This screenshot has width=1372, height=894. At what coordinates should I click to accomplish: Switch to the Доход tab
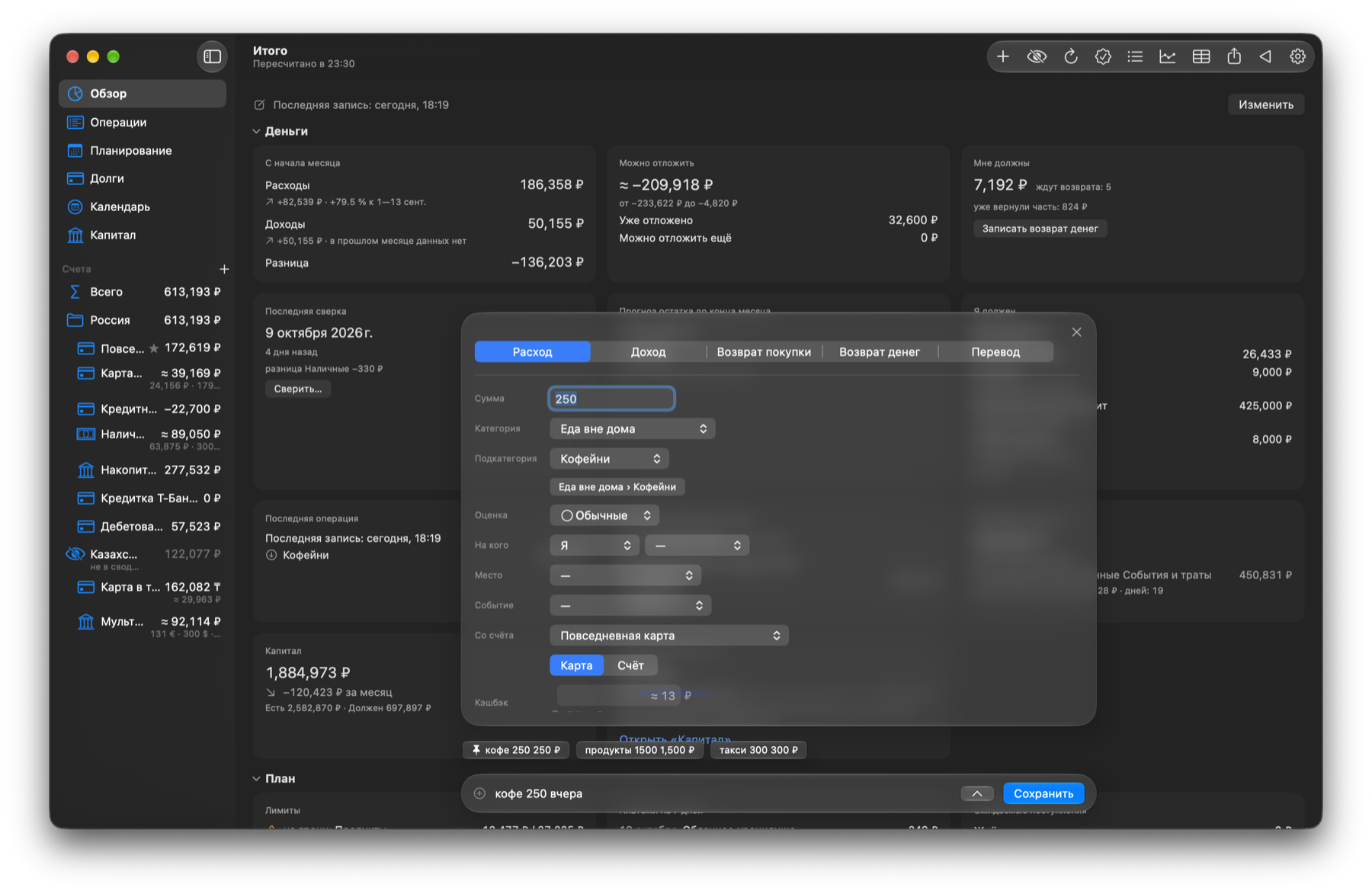click(648, 352)
